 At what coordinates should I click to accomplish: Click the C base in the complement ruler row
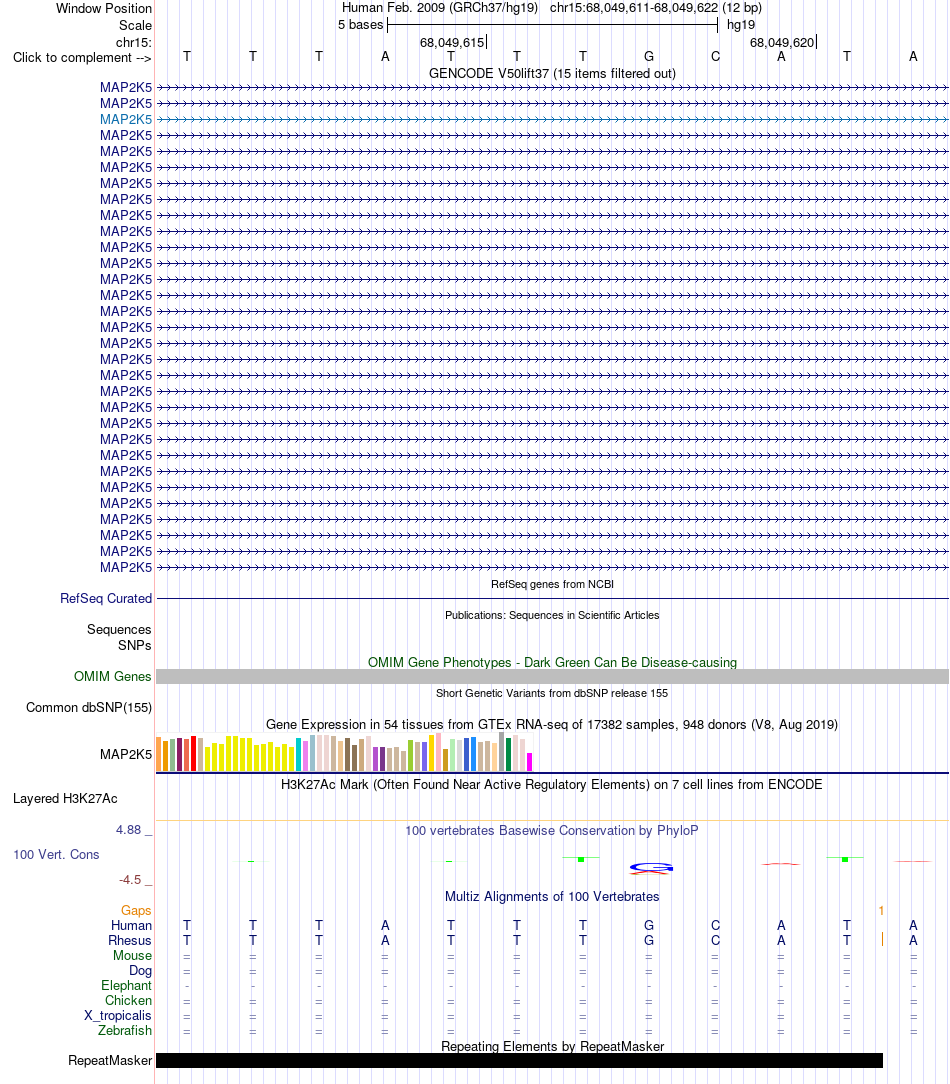(715, 57)
